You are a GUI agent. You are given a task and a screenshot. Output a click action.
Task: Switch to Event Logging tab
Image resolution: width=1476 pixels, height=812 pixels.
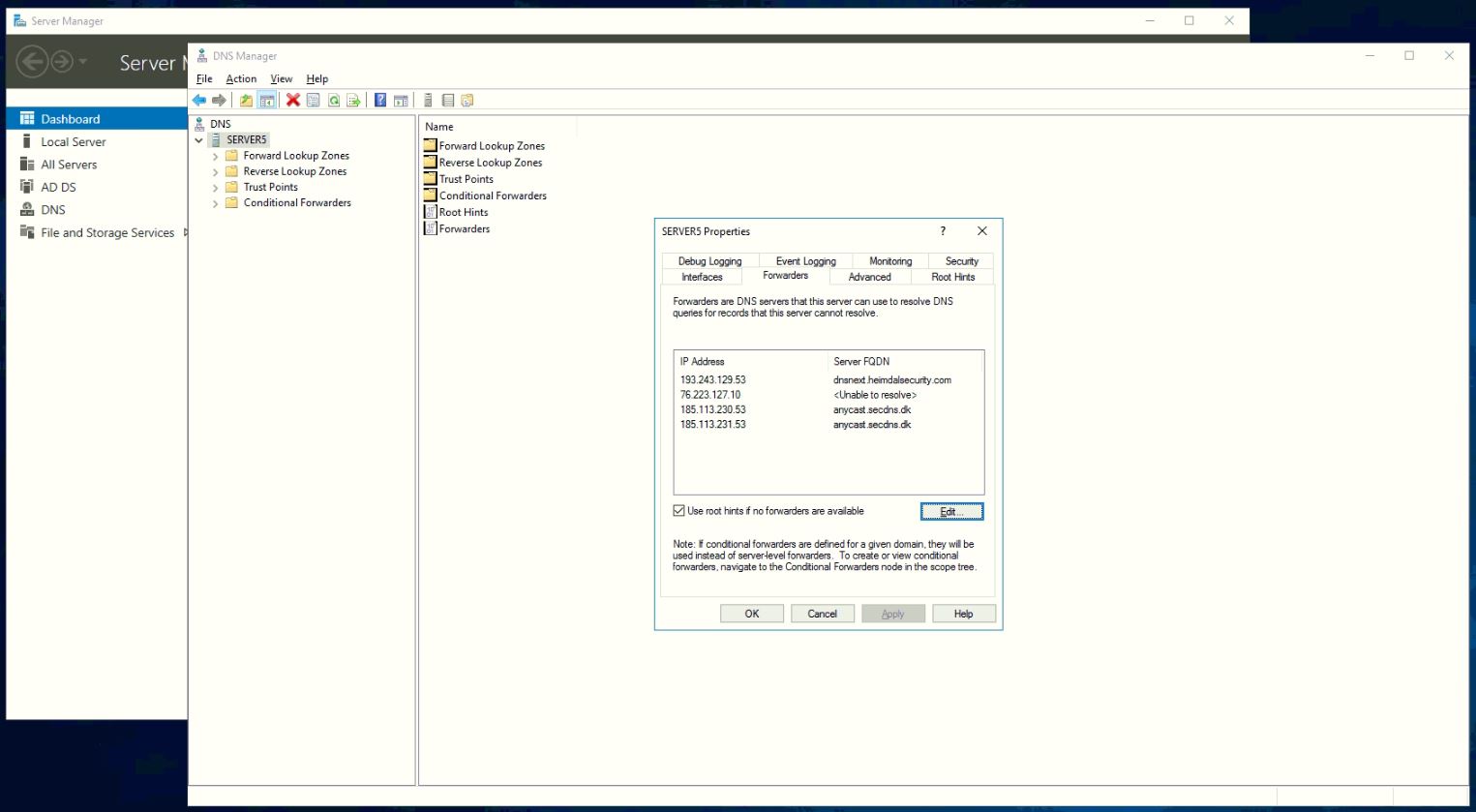(x=805, y=261)
